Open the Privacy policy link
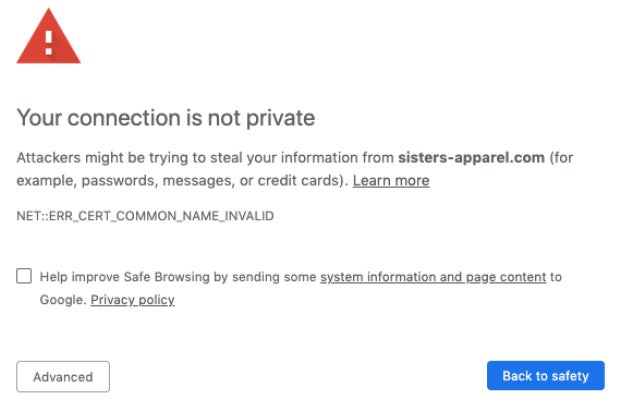Viewport: 620px width, 403px height. [132, 300]
